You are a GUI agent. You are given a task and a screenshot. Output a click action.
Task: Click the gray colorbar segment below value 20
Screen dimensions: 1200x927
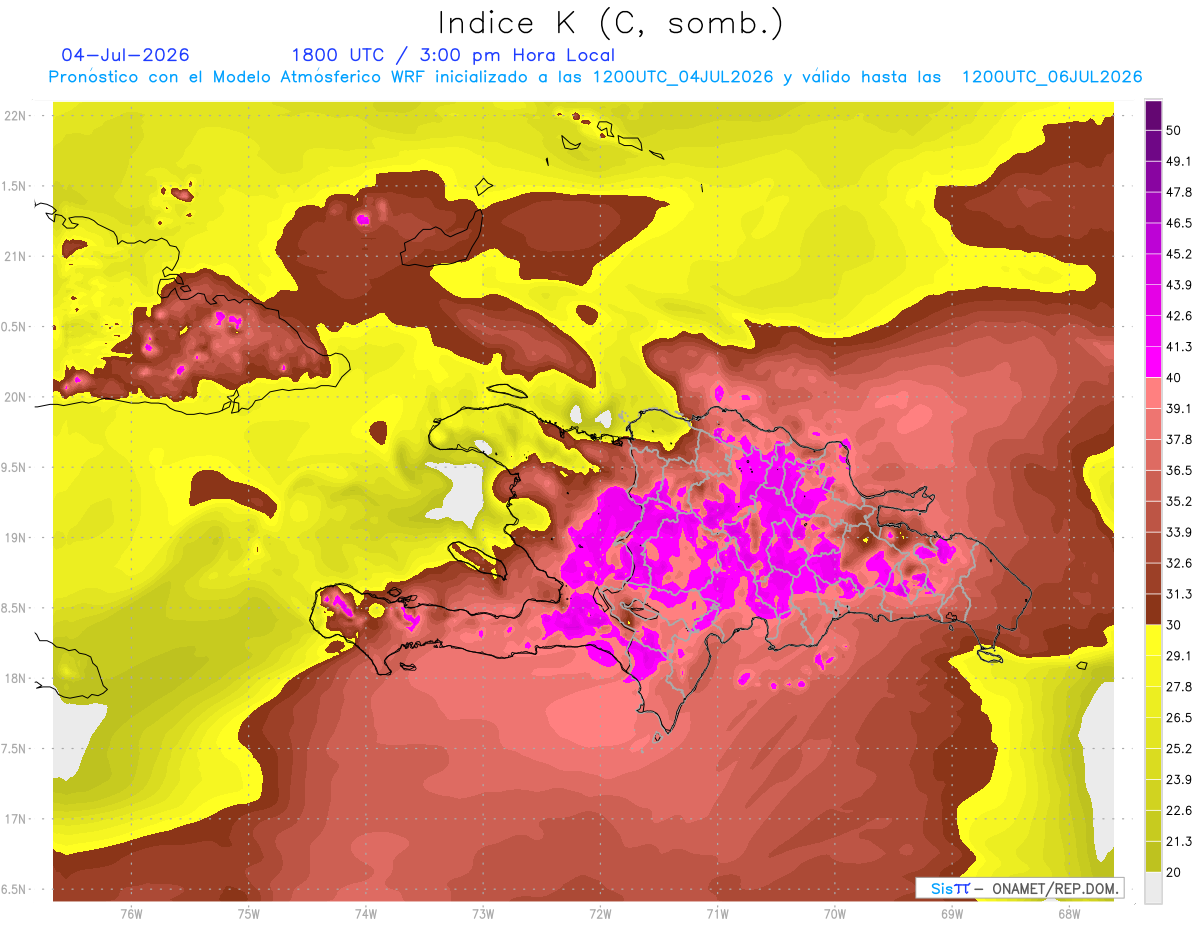pyautogui.click(x=1153, y=888)
